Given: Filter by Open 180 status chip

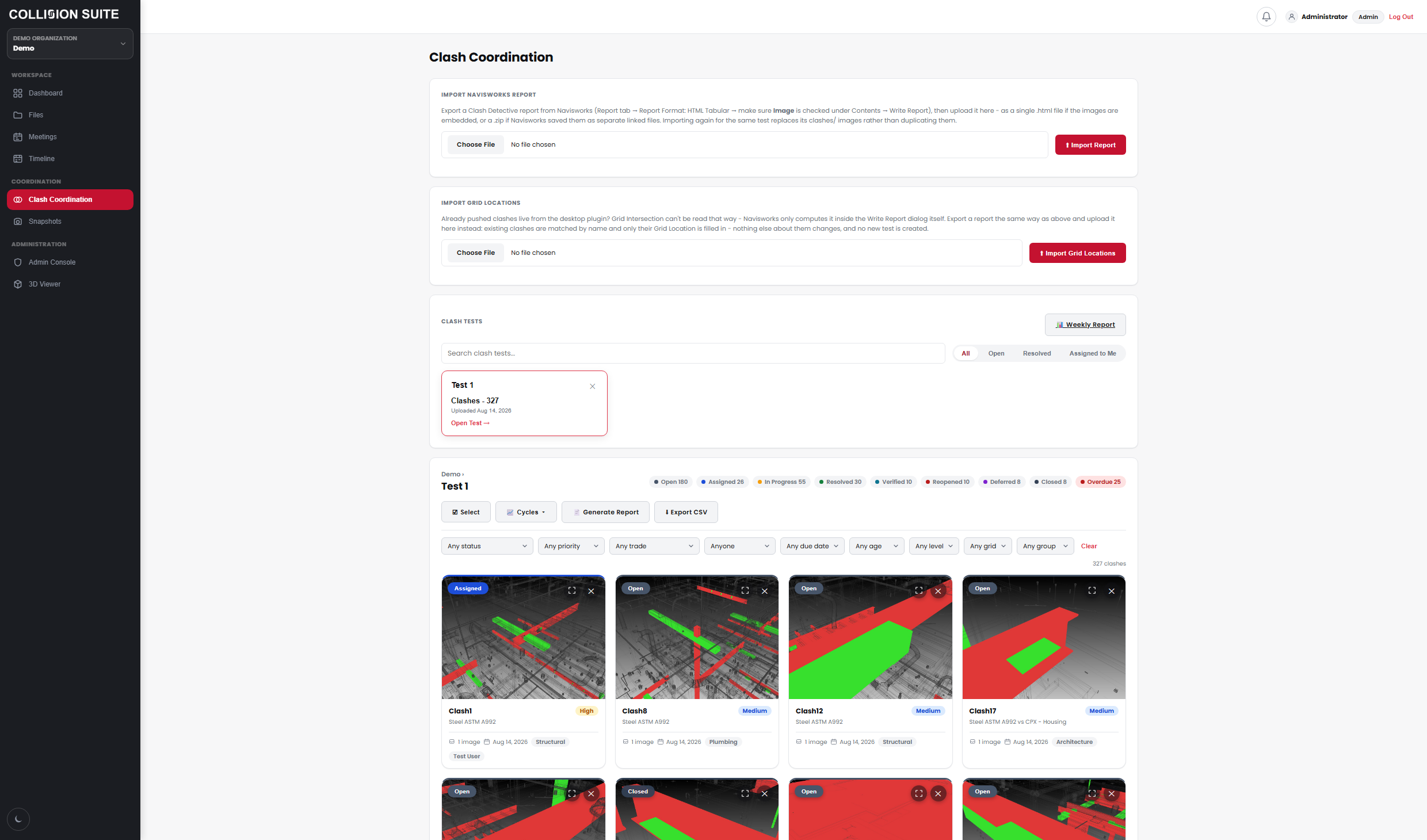Looking at the screenshot, I should tap(671, 482).
